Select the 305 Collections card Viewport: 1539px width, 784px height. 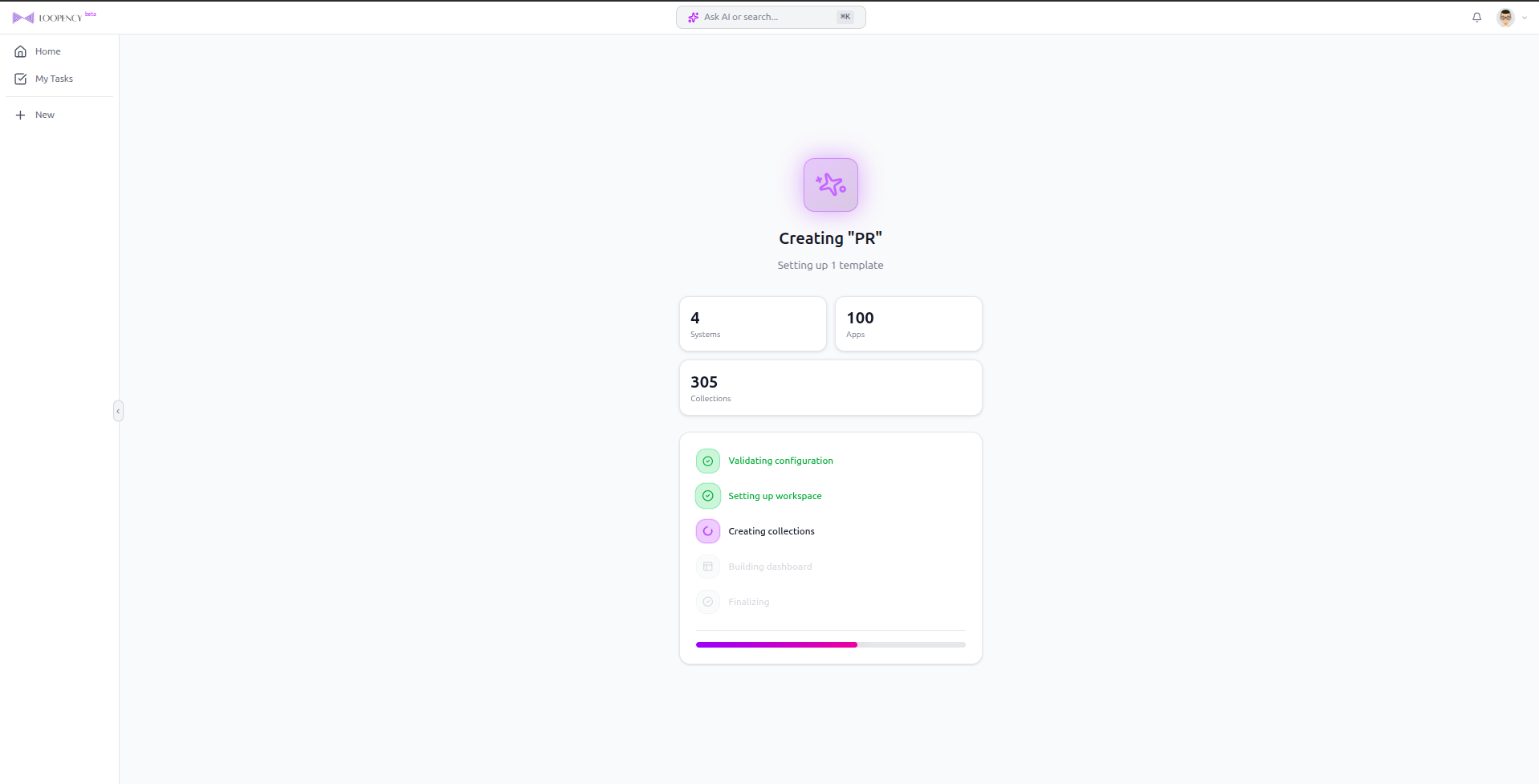click(830, 388)
